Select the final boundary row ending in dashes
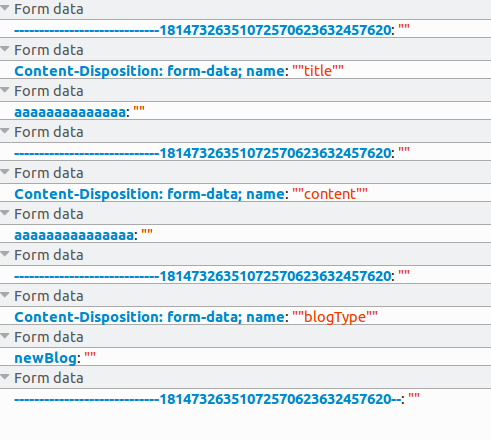491x440 pixels. coord(245,399)
